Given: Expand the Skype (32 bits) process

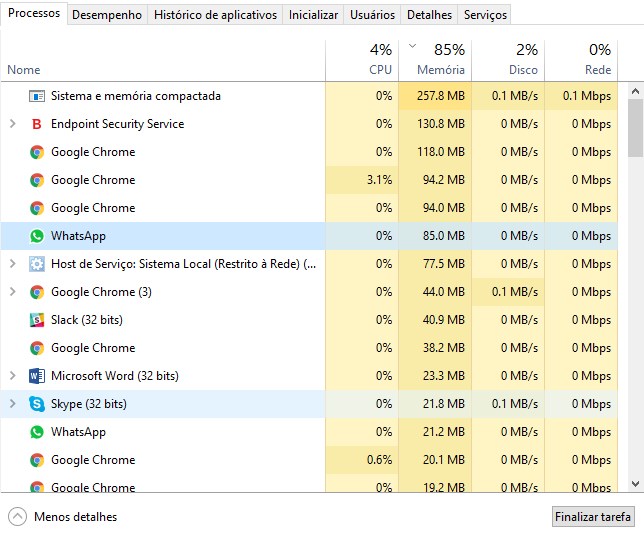Looking at the screenshot, I should tap(13, 403).
